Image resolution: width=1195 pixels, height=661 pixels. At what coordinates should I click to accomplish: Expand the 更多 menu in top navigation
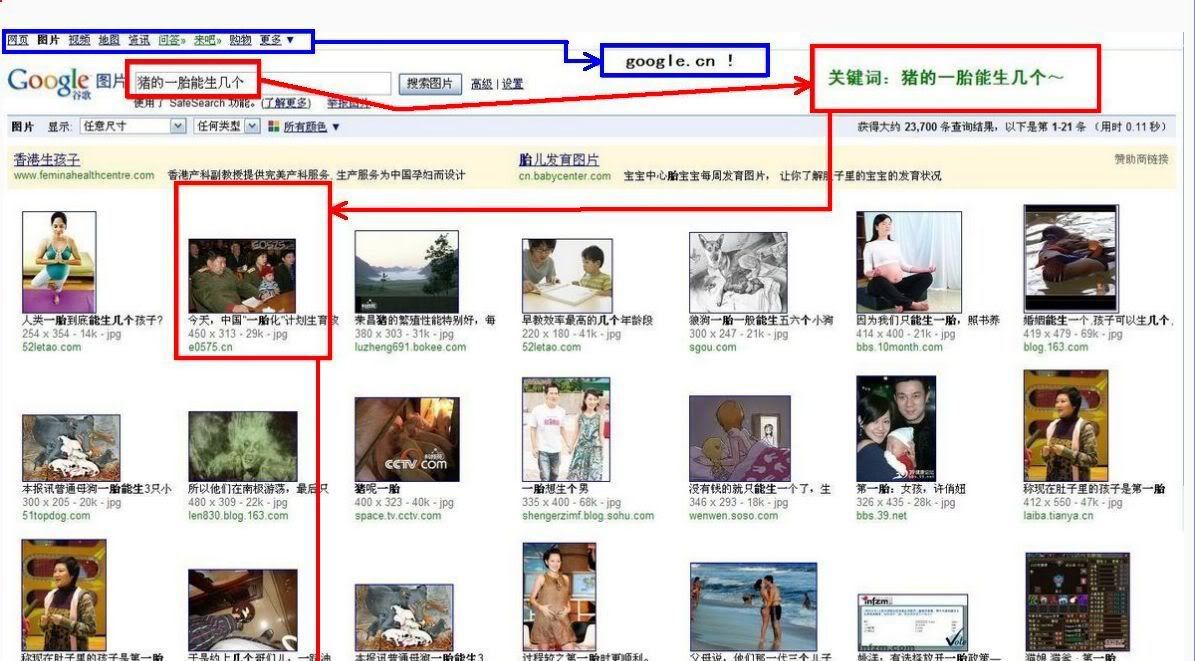coord(277,41)
